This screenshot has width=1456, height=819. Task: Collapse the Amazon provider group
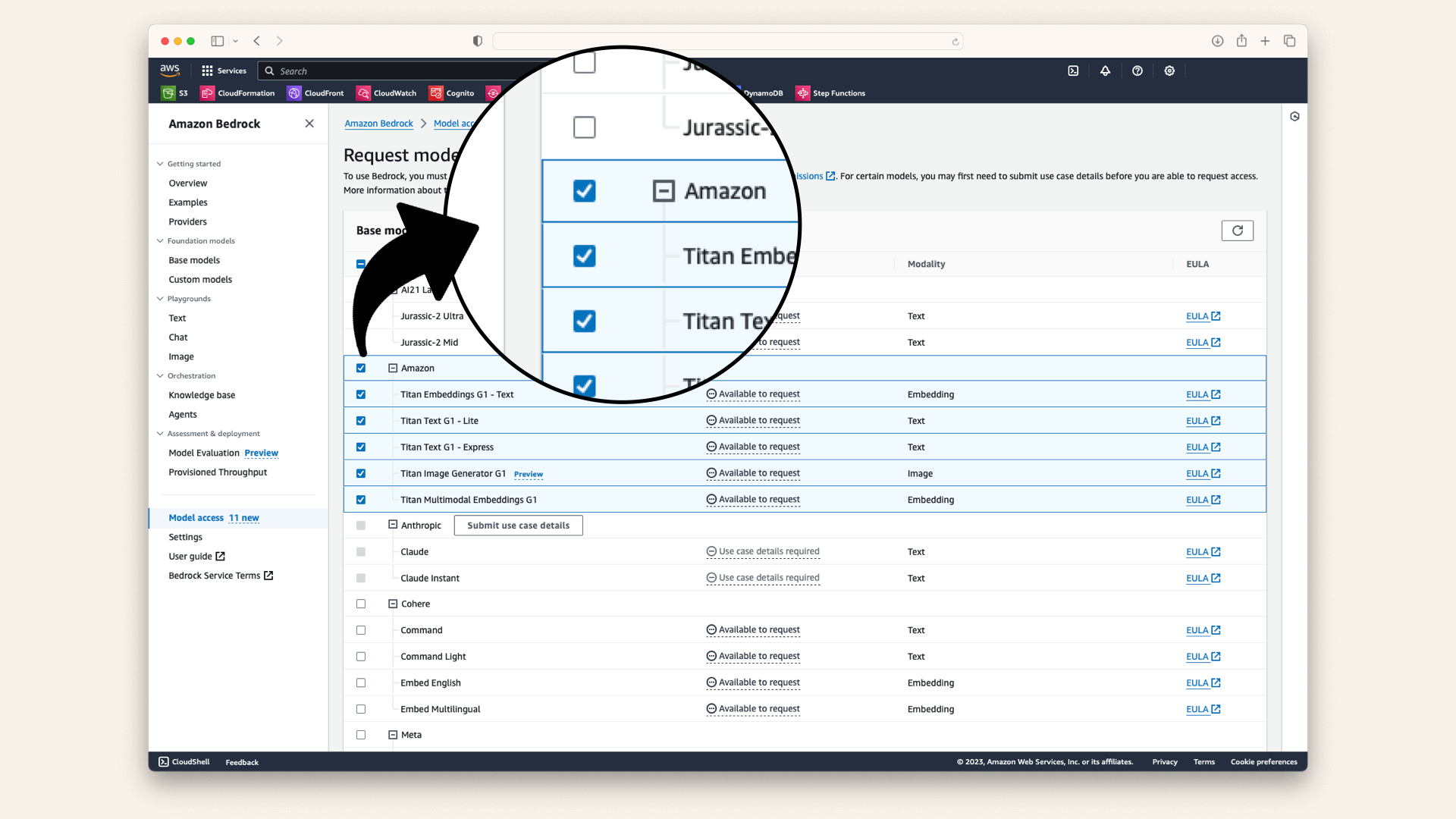pos(393,368)
